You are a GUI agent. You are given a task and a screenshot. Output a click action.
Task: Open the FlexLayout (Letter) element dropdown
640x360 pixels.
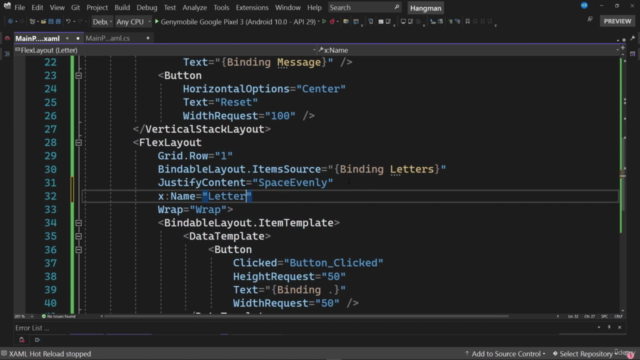[165, 50]
